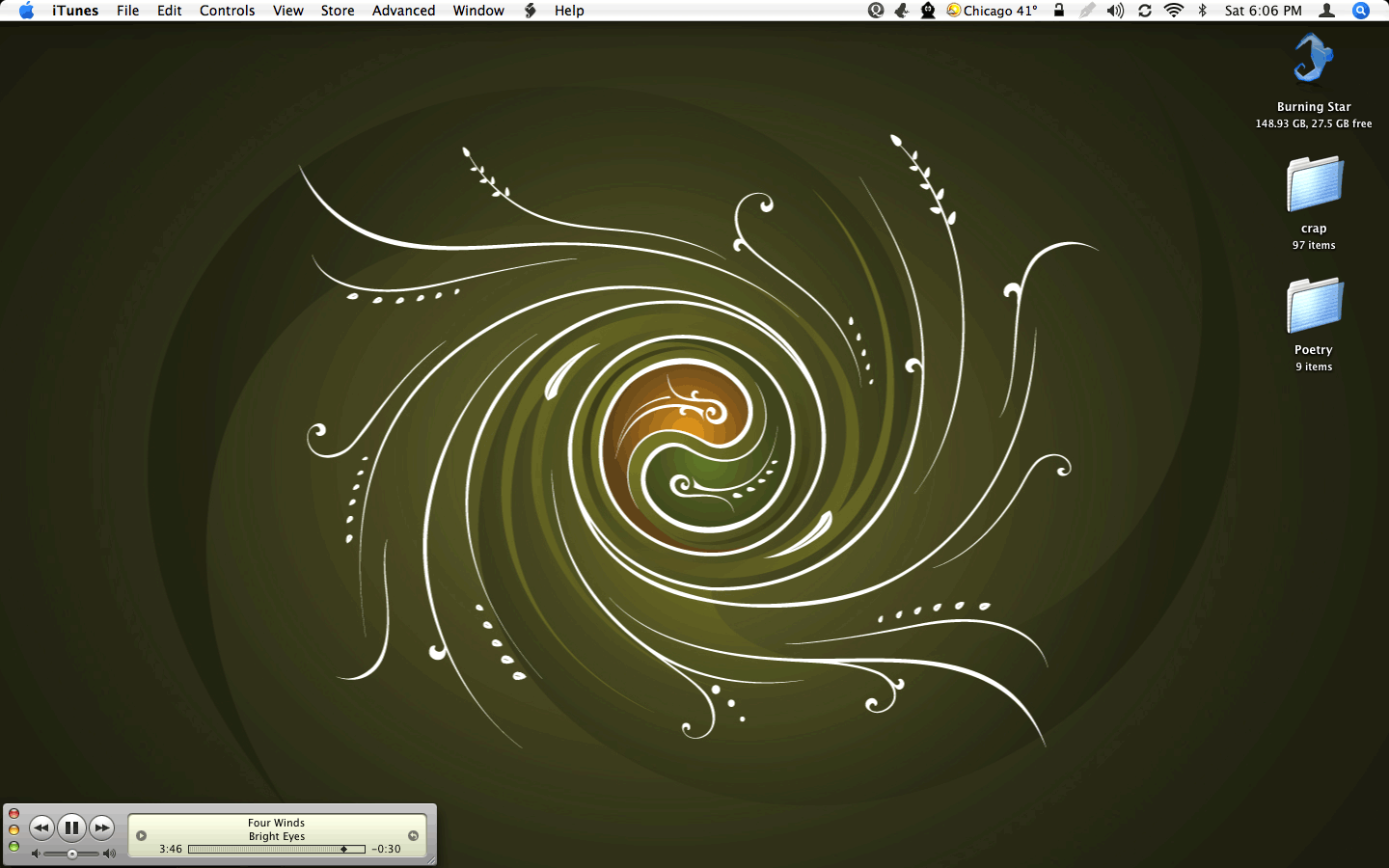
Task: Open the Bluetooth menu bar icon
Action: click(1203, 11)
